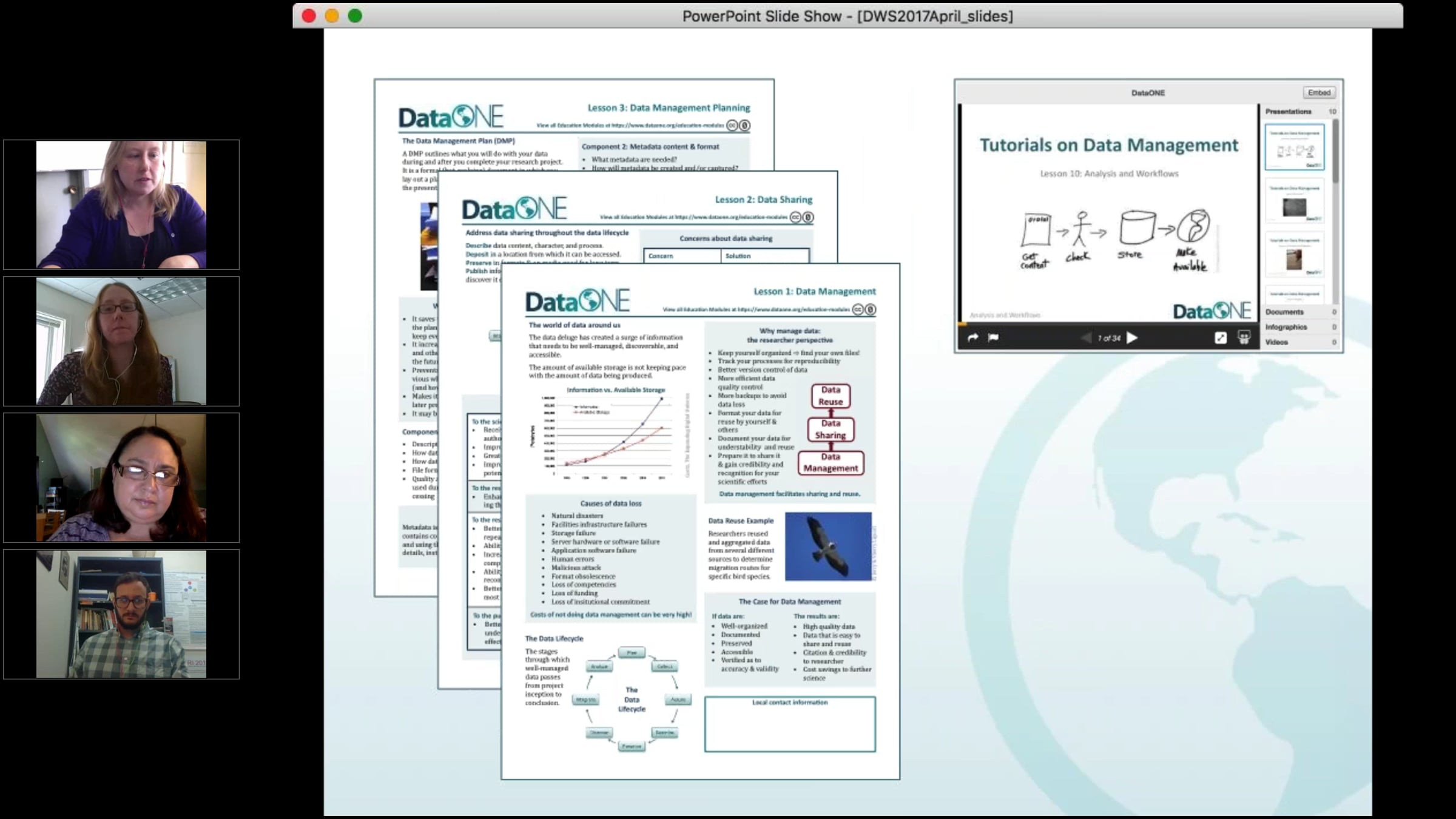Click the share arrow icon in player
The width and height of the screenshot is (1456, 819).
point(972,338)
